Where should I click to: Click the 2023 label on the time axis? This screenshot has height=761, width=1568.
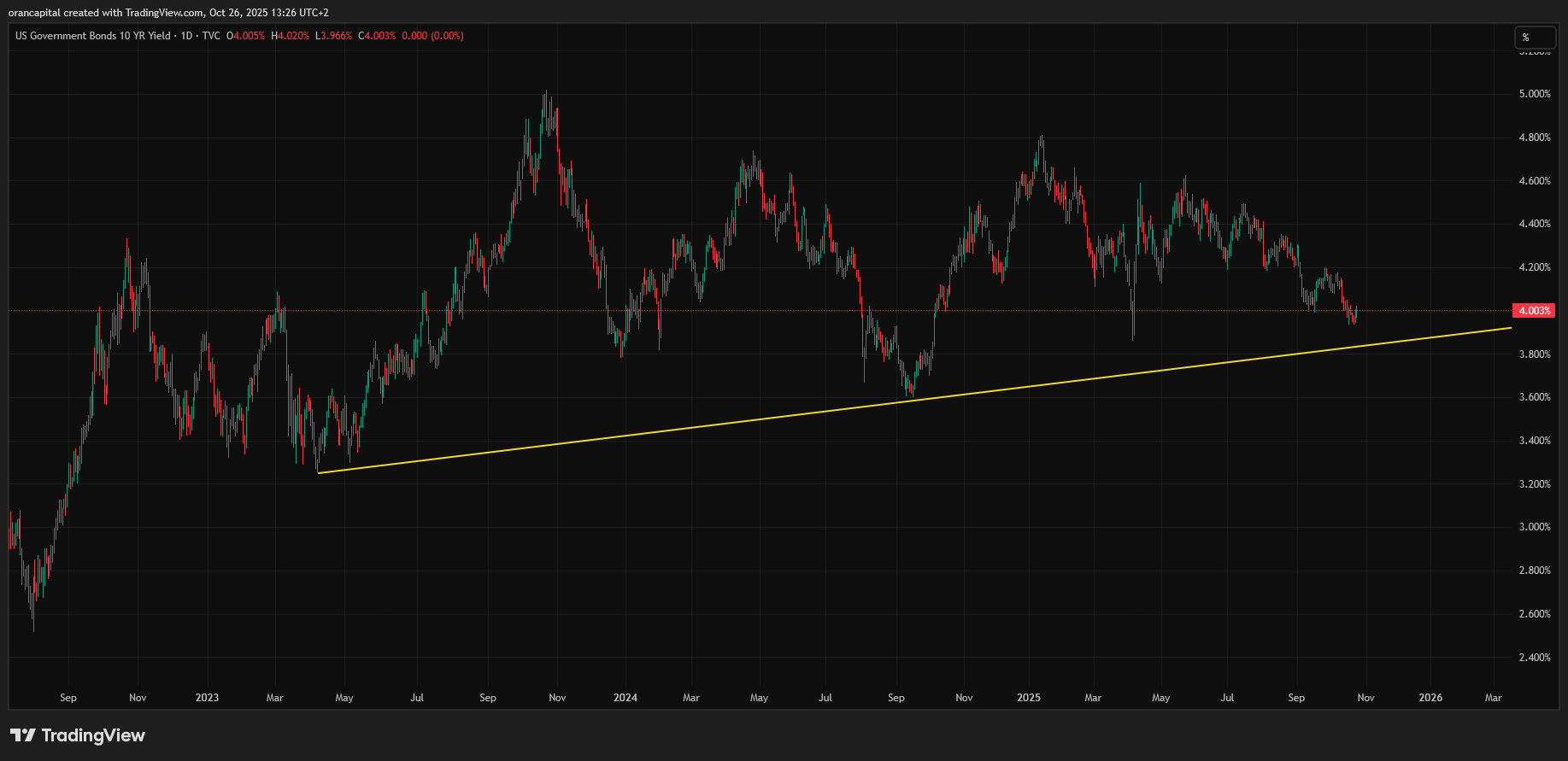coord(207,698)
